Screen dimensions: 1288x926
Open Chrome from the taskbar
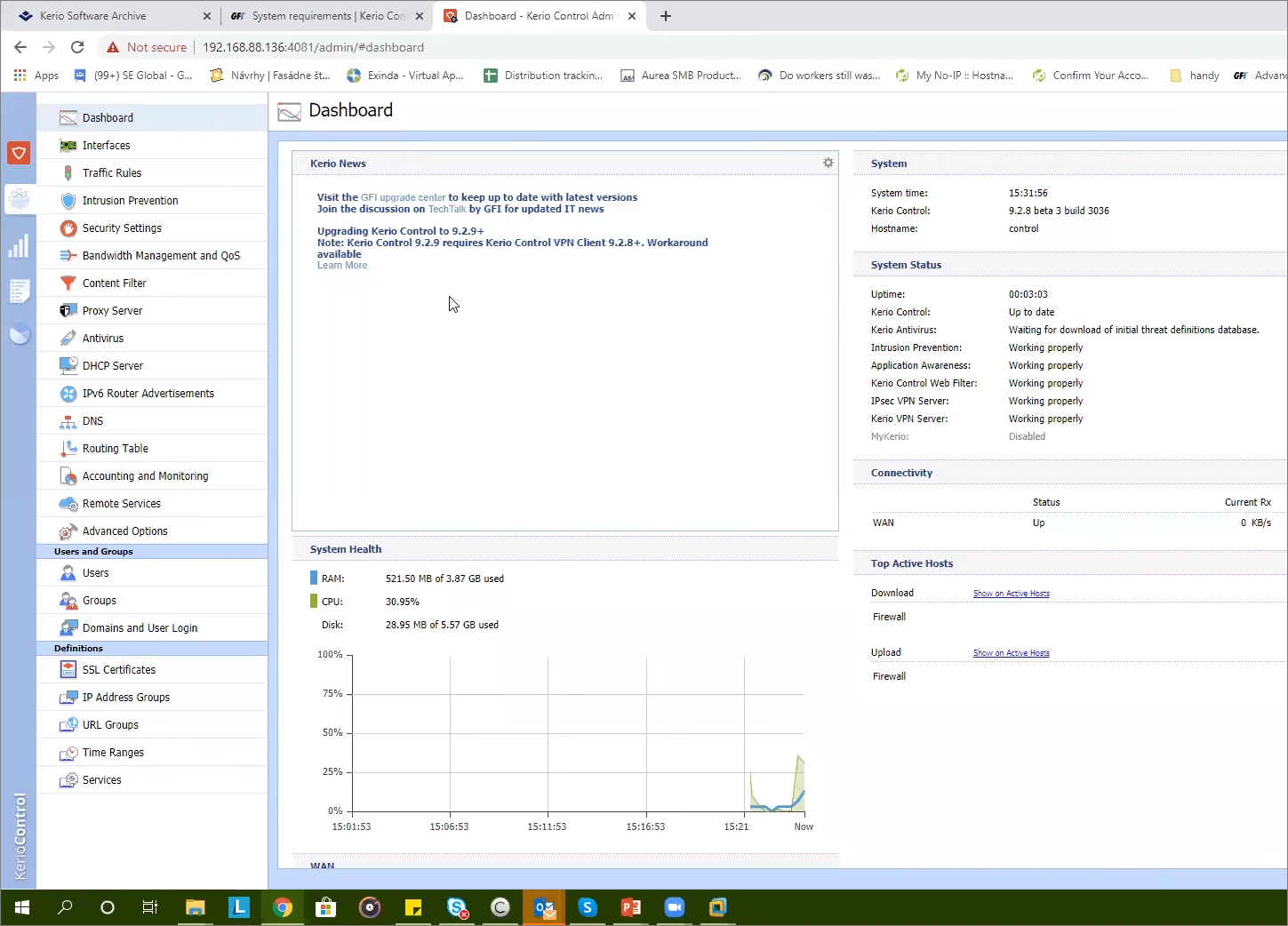(x=283, y=907)
